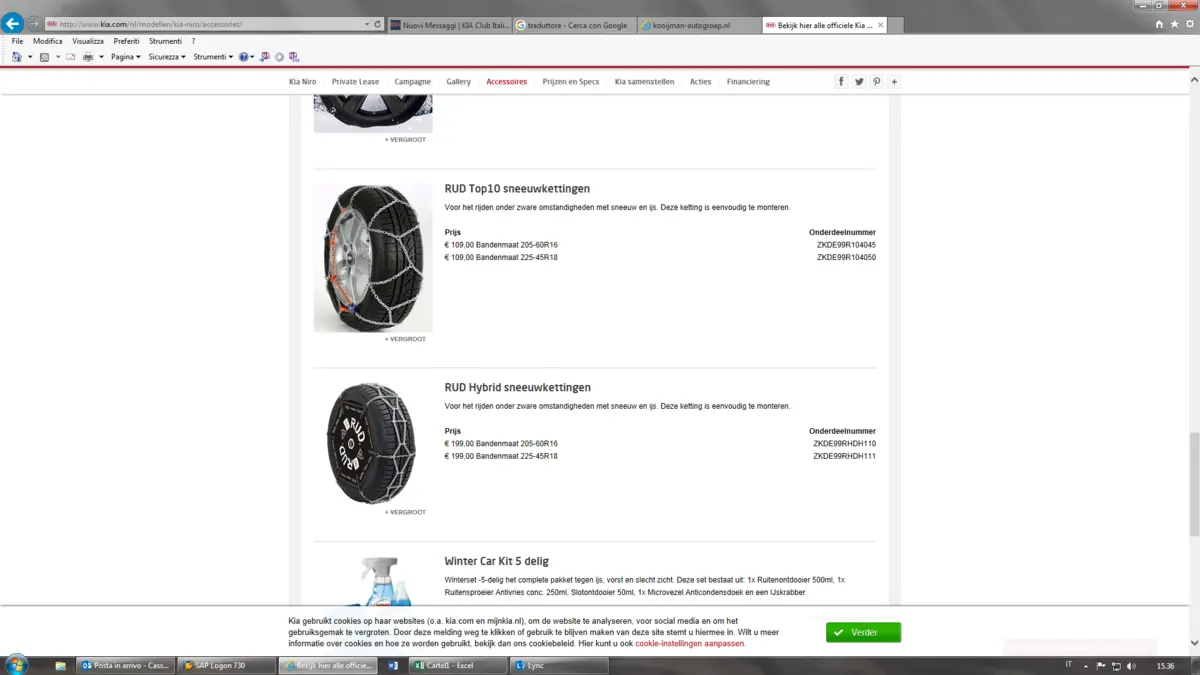Image resolution: width=1200 pixels, height=675 pixels.
Task: Click the blue Help question mark icon
Action: coord(244,57)
